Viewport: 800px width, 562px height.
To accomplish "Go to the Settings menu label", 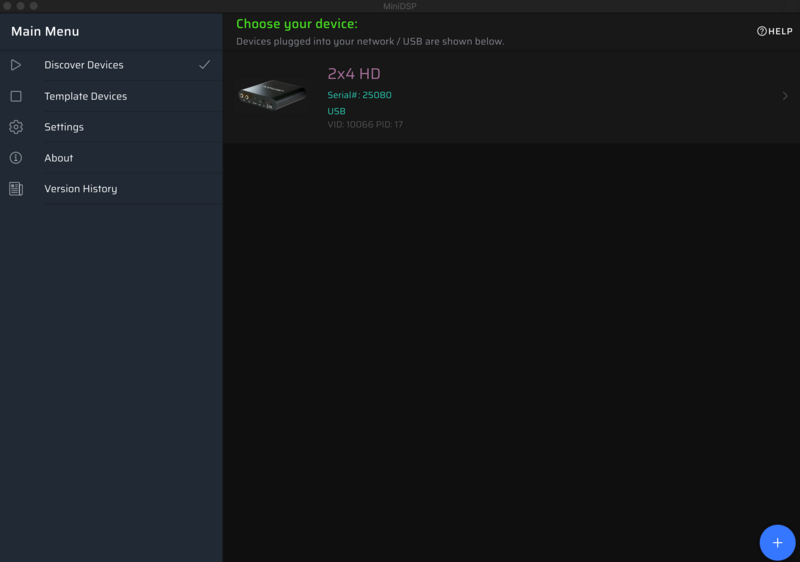I will 64,127.
